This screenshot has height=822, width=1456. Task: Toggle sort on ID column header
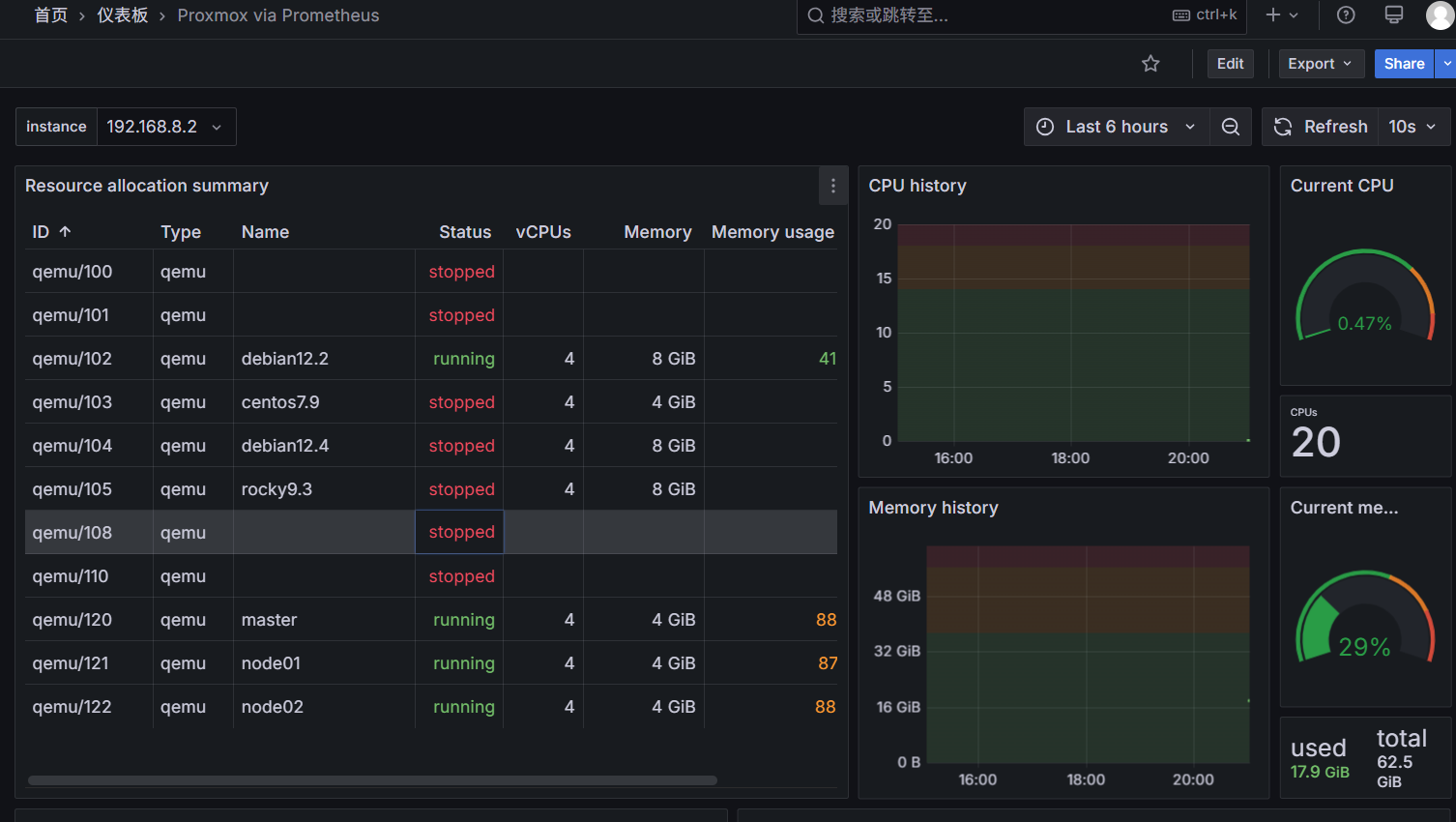coord(51,232)
